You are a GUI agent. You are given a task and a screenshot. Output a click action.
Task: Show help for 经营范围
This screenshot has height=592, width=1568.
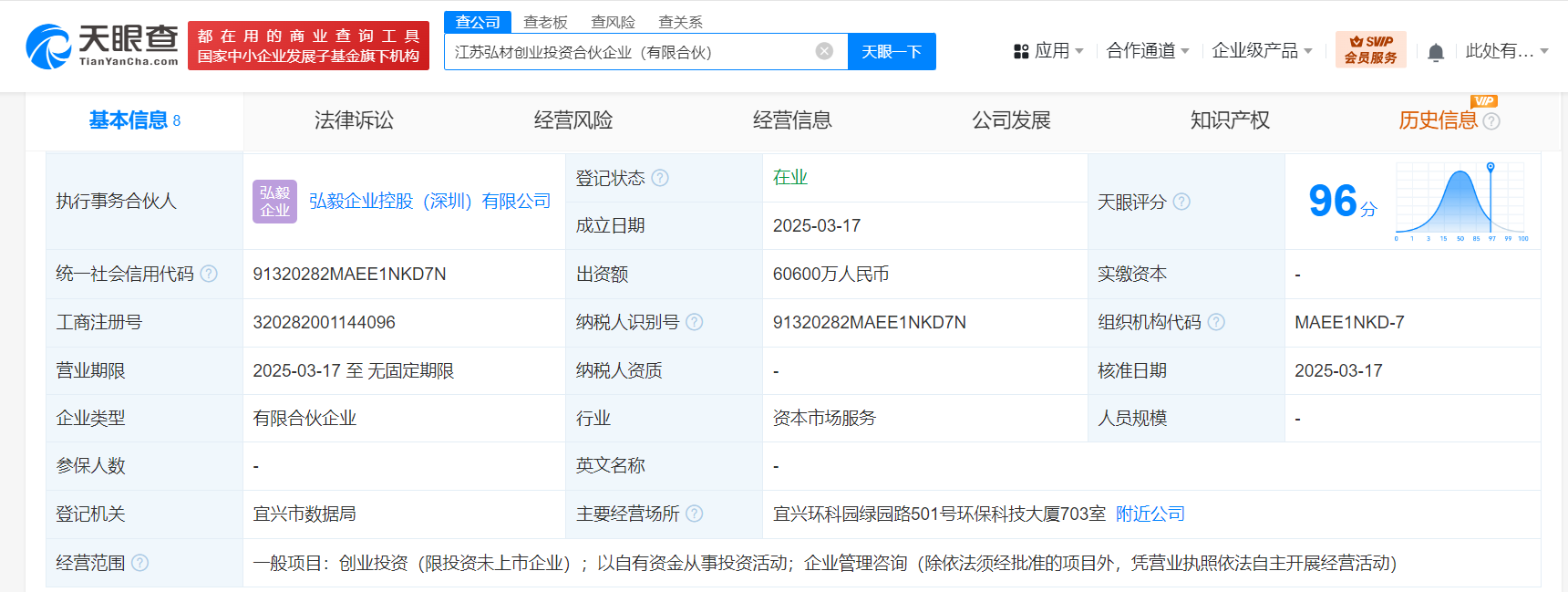tap(139, 563)
